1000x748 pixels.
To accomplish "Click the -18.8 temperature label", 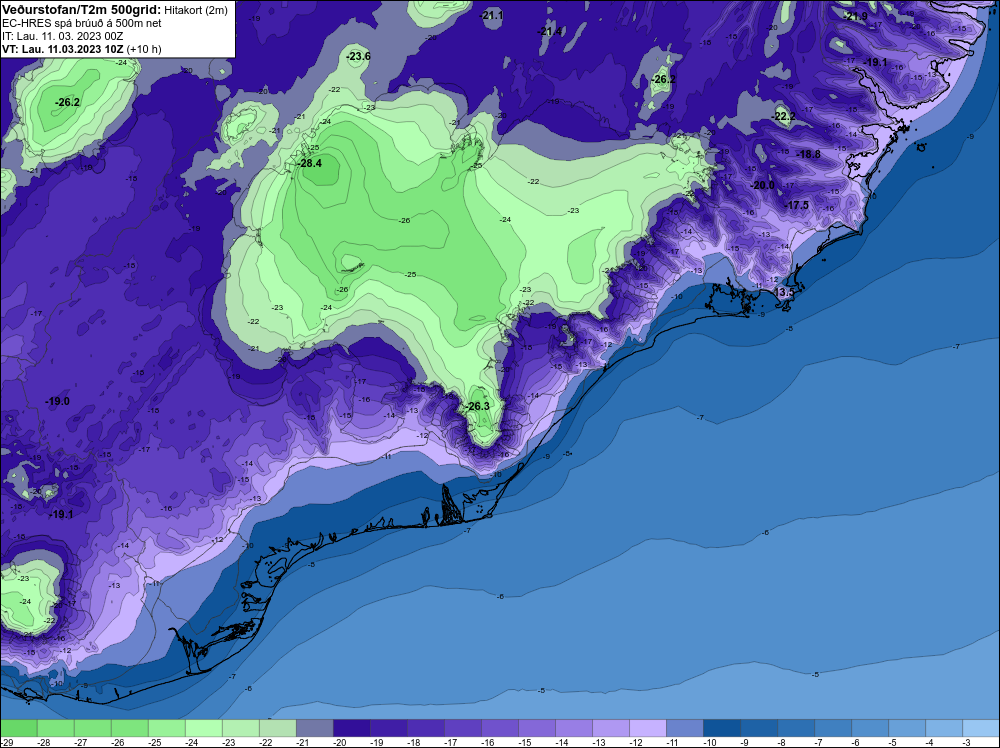I will click(809, 154).
